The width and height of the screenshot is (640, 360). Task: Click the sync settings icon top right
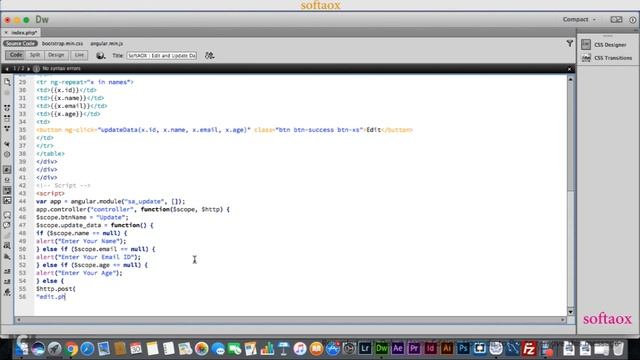click(616, 20)
